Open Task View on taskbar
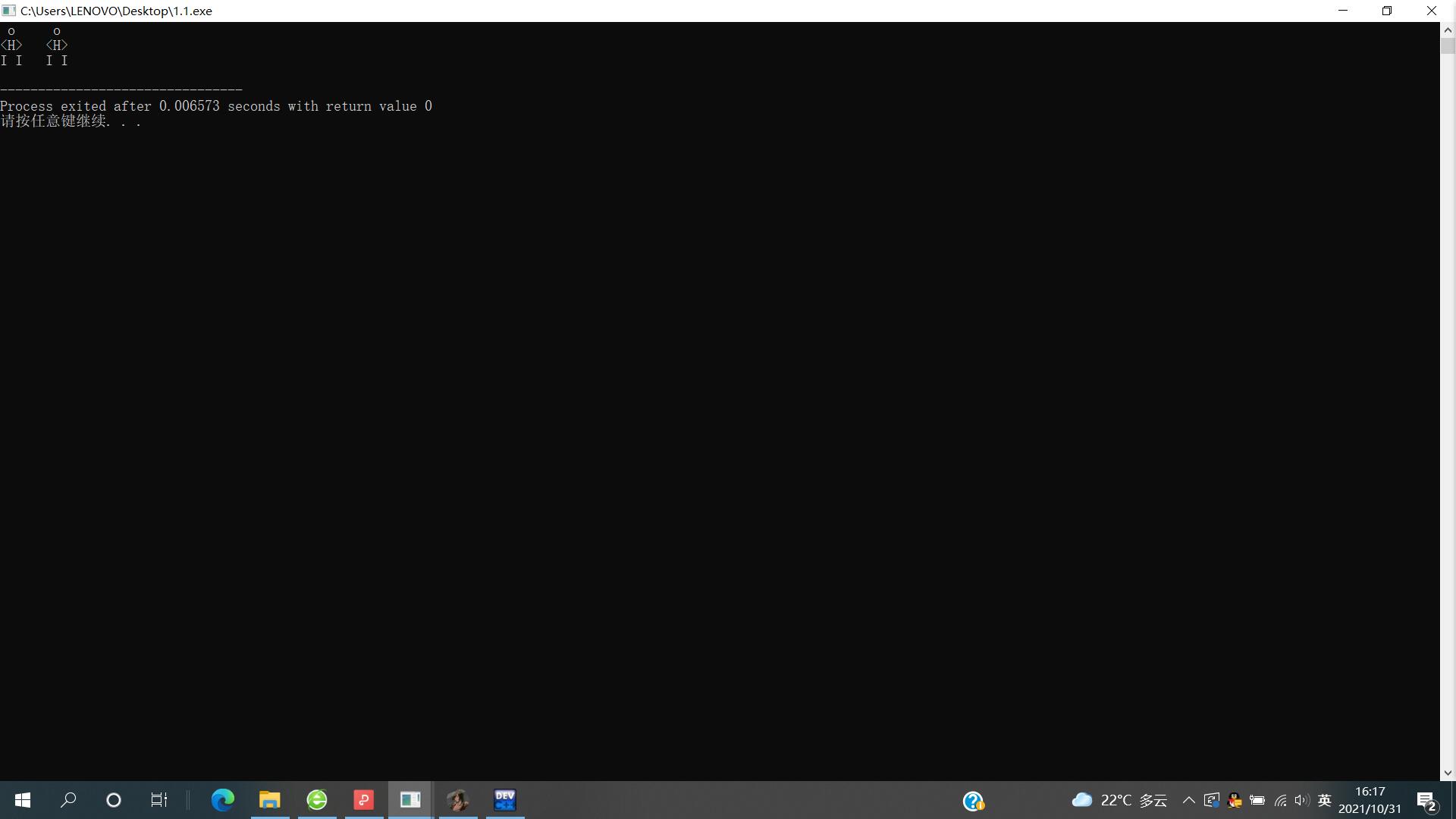Image resolution: width=1456 pixels, height=819 pixels. click(158, 800)
